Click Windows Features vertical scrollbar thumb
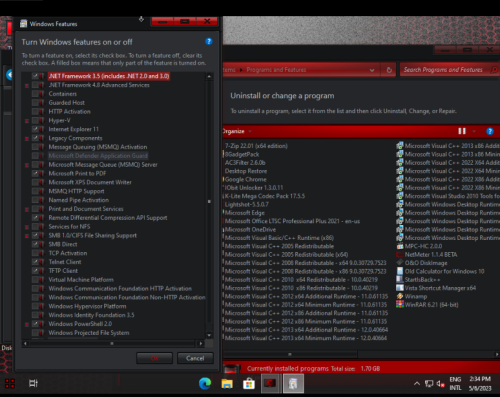Image resolution: width=500 pixels, height=397 pixels. pos(209,201)
